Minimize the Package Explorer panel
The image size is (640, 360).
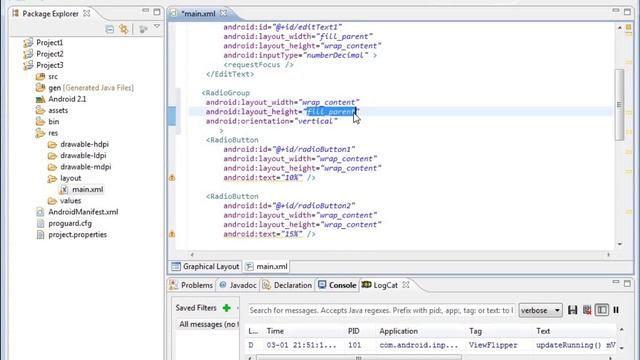pyautogui.click(x=145, y=11)
